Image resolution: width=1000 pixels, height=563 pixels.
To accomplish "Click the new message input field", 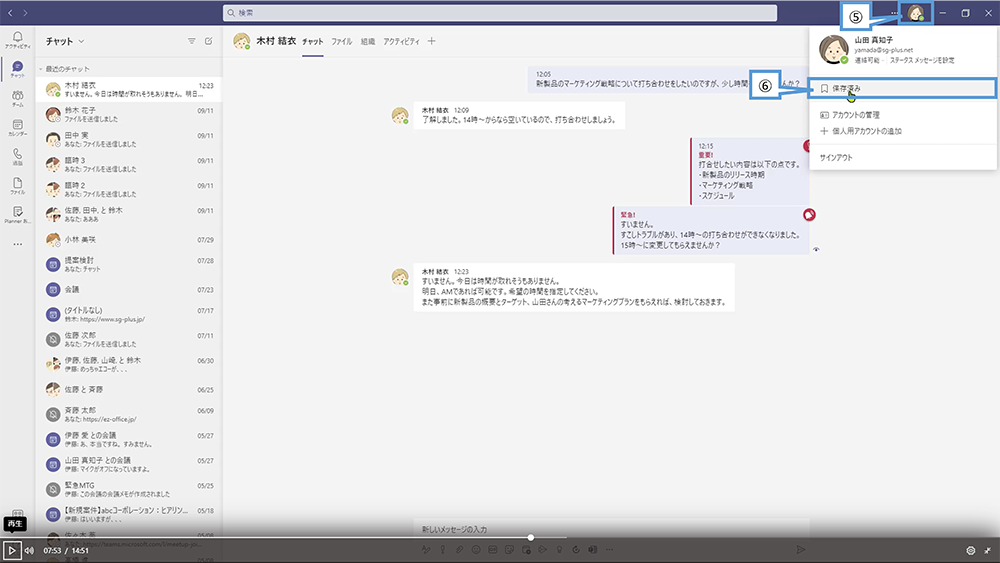I will 611,529.
